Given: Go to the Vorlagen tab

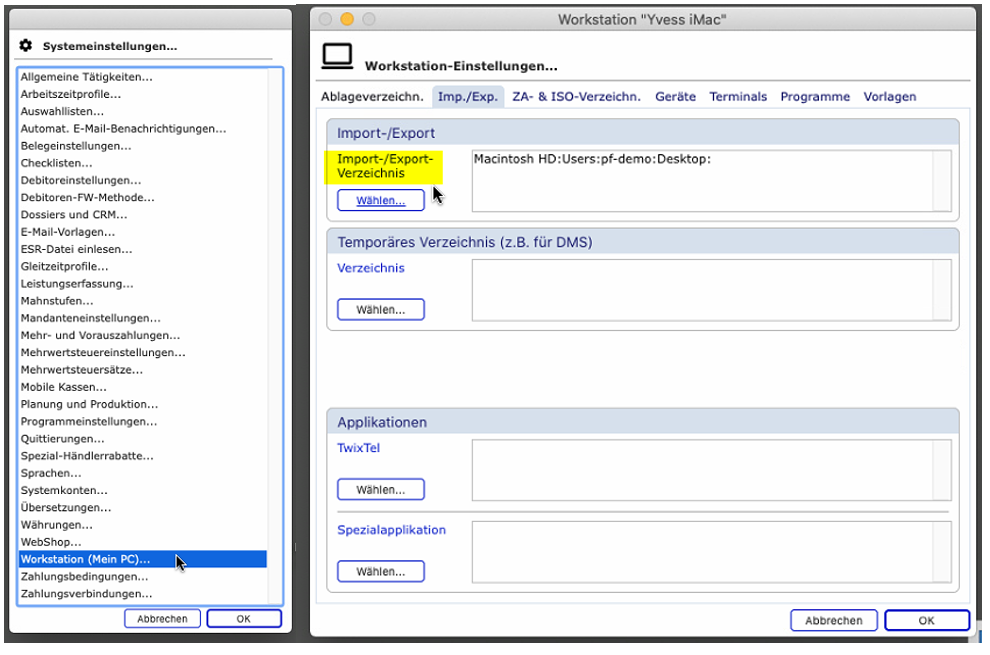Looking at the screenshot, I should [x=889, y=97].
